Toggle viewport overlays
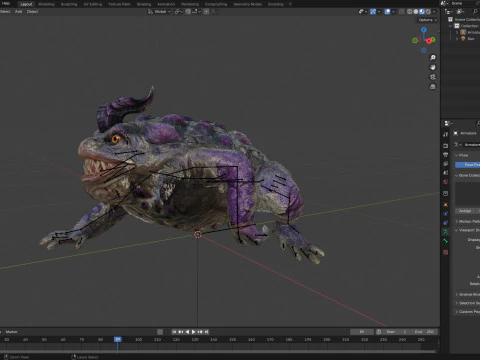Screen dimensions: 480x360 [387, 12]
